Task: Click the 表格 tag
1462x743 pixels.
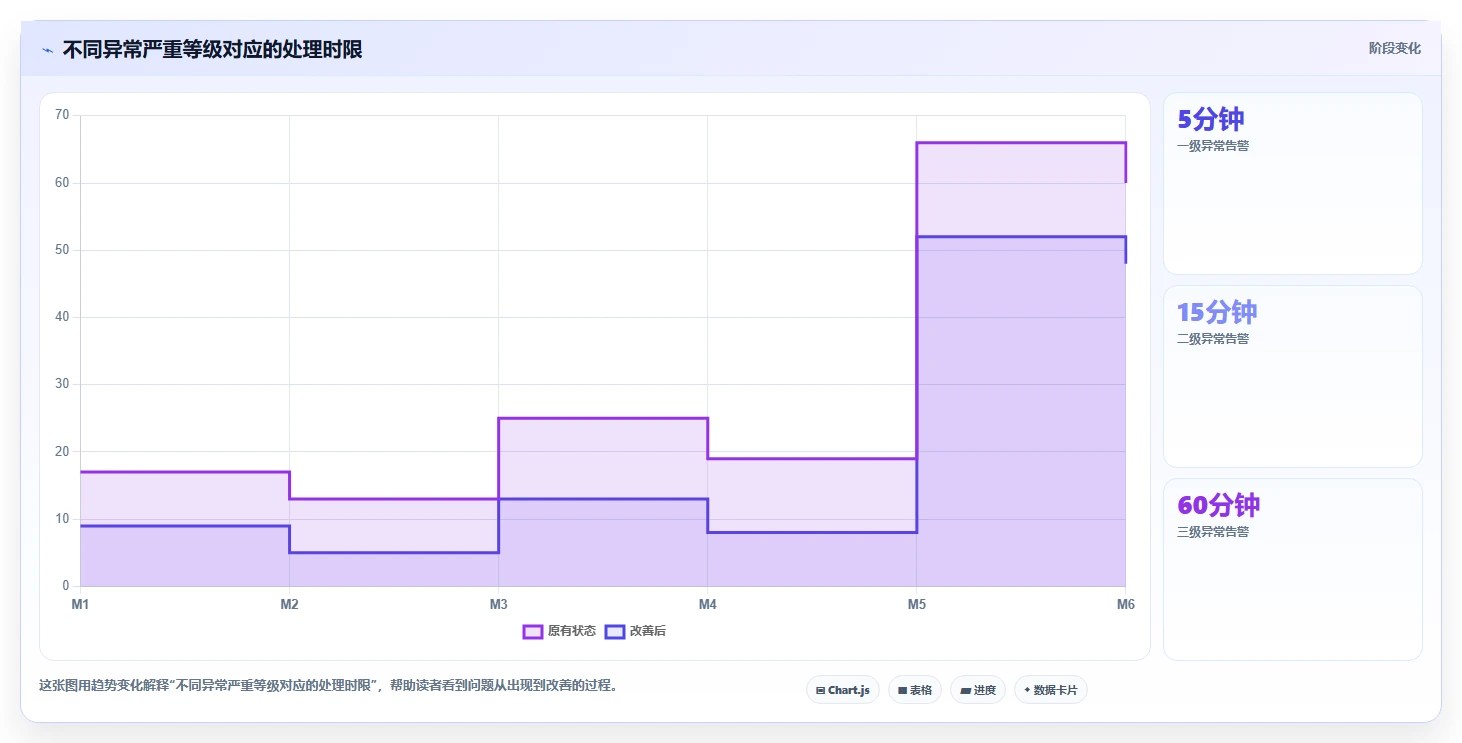Action: point(915,690)
